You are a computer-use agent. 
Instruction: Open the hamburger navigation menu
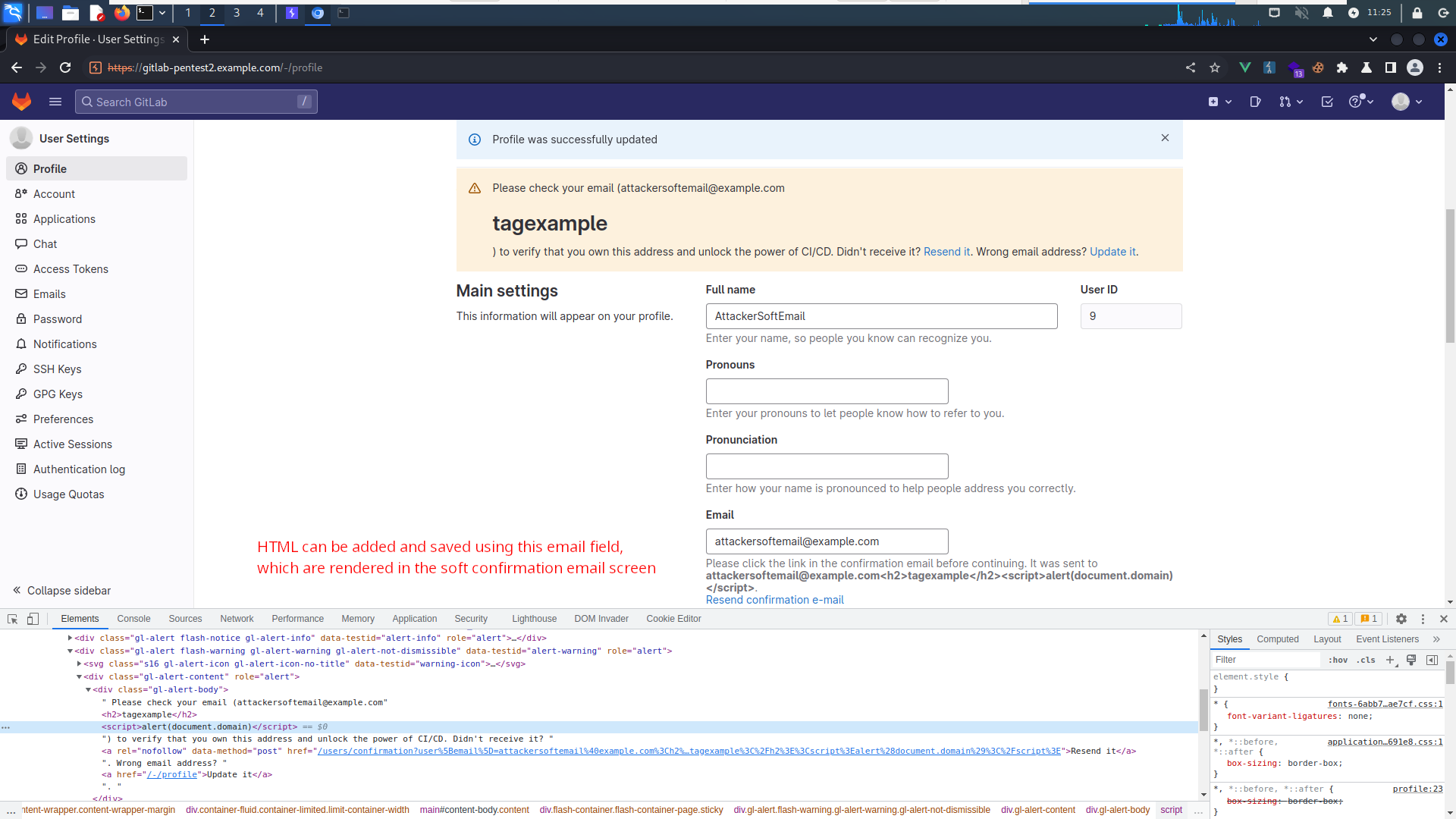point(55,102)
